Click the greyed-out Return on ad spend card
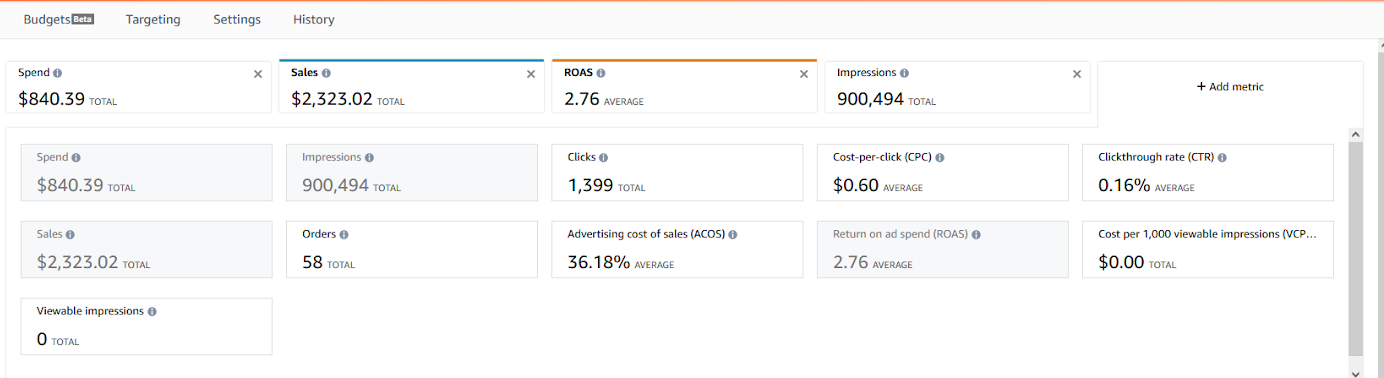Viewport: 1384px width, 378px height. [942, 249]
